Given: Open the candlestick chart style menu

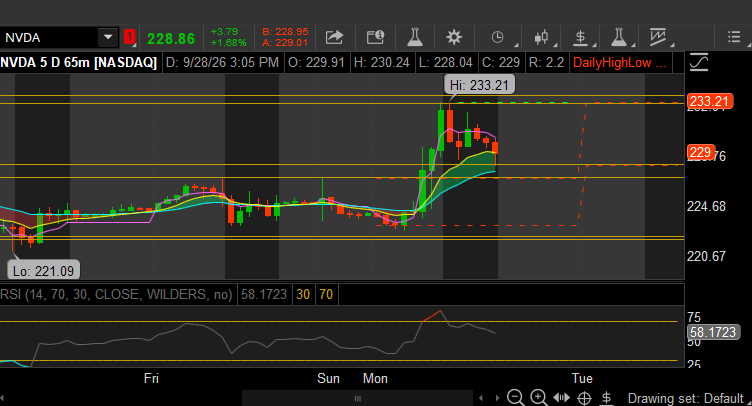Looking at the screenshot, I should [541, 37].
